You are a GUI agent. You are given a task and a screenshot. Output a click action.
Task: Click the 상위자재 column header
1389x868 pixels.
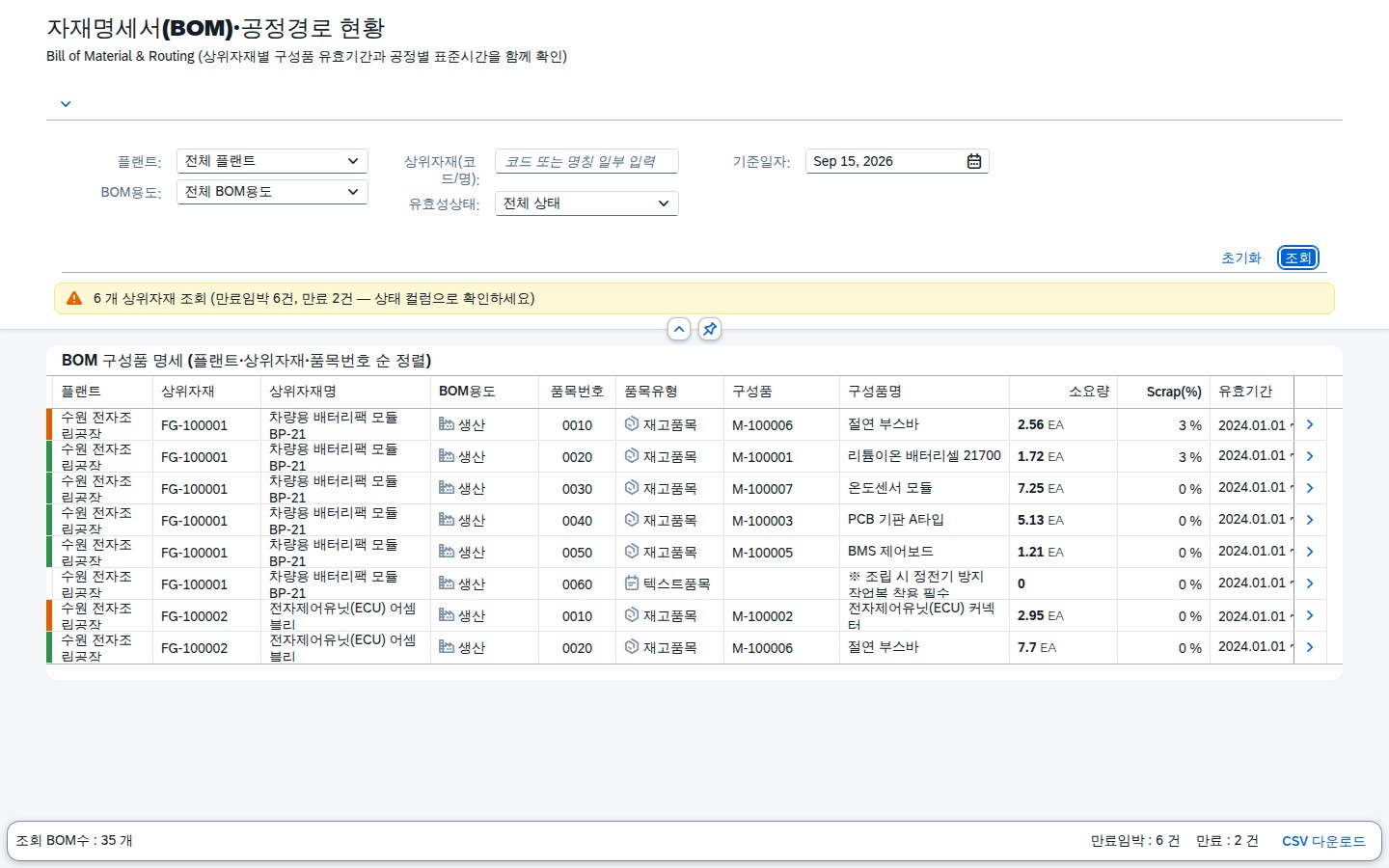206,392
